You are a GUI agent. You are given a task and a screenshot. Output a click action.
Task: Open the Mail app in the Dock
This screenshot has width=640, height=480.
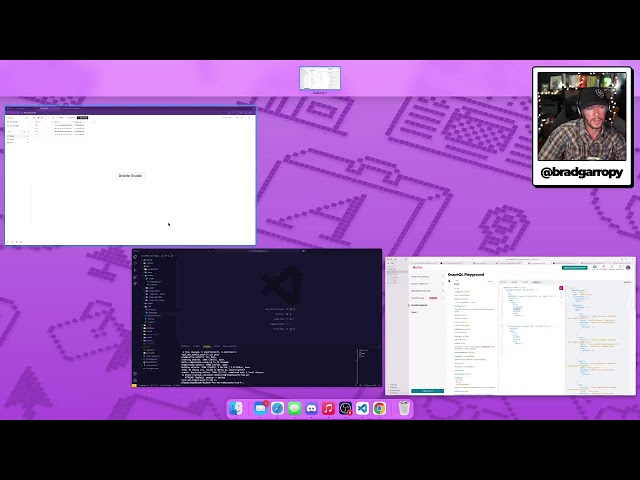tap(260, 408)
